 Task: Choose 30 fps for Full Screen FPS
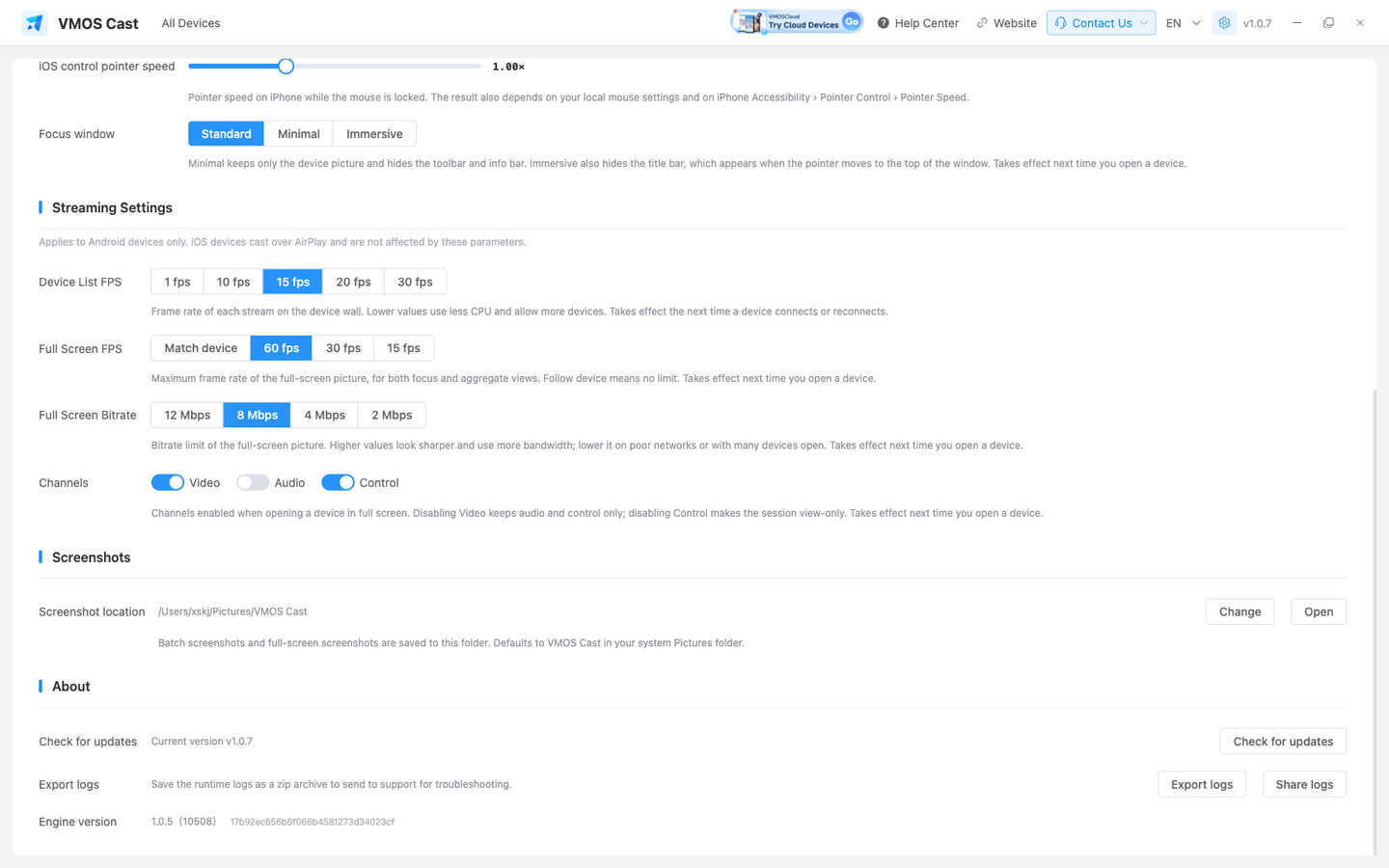(343, 348)
